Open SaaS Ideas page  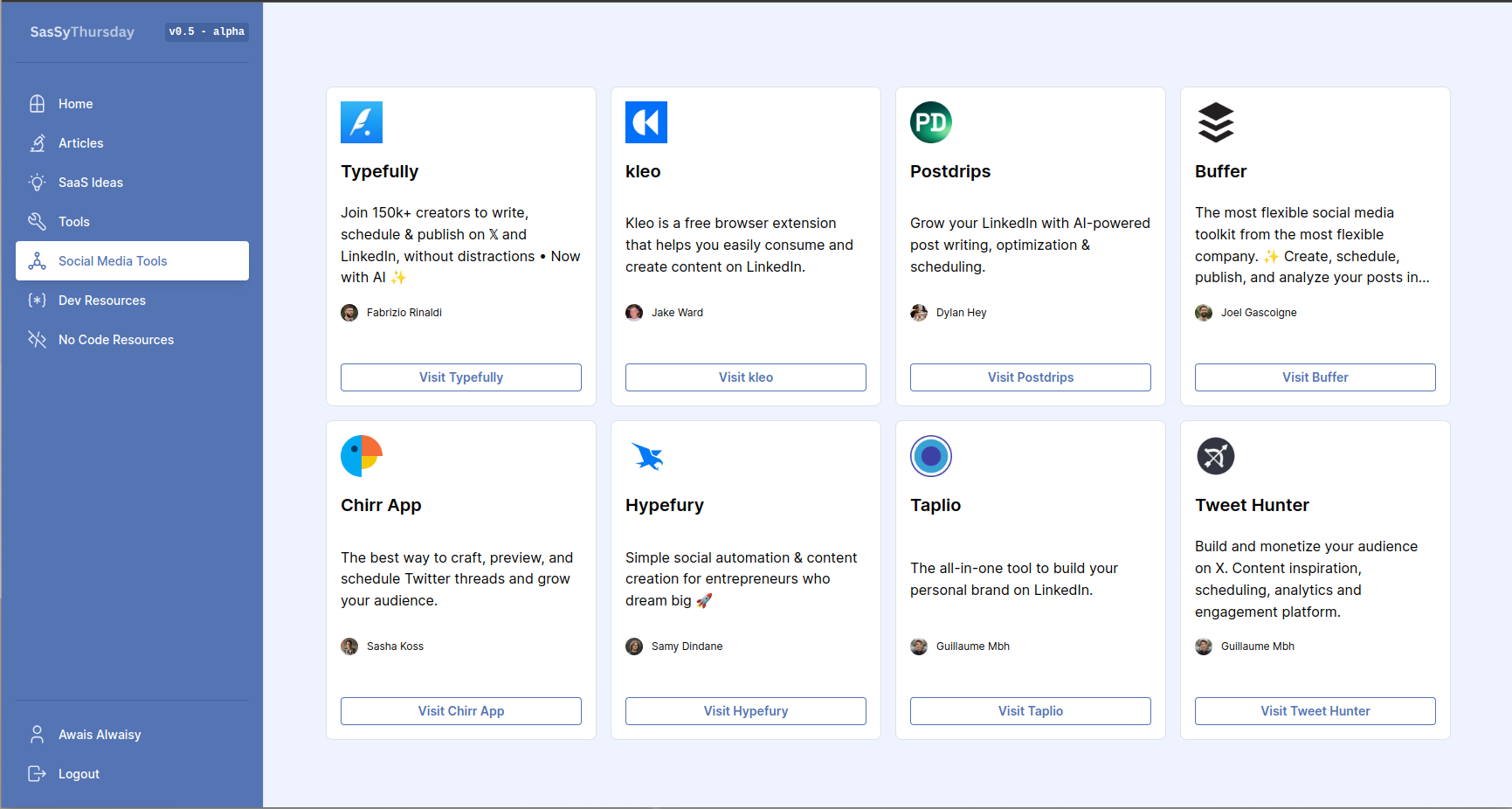click(132, 183)
